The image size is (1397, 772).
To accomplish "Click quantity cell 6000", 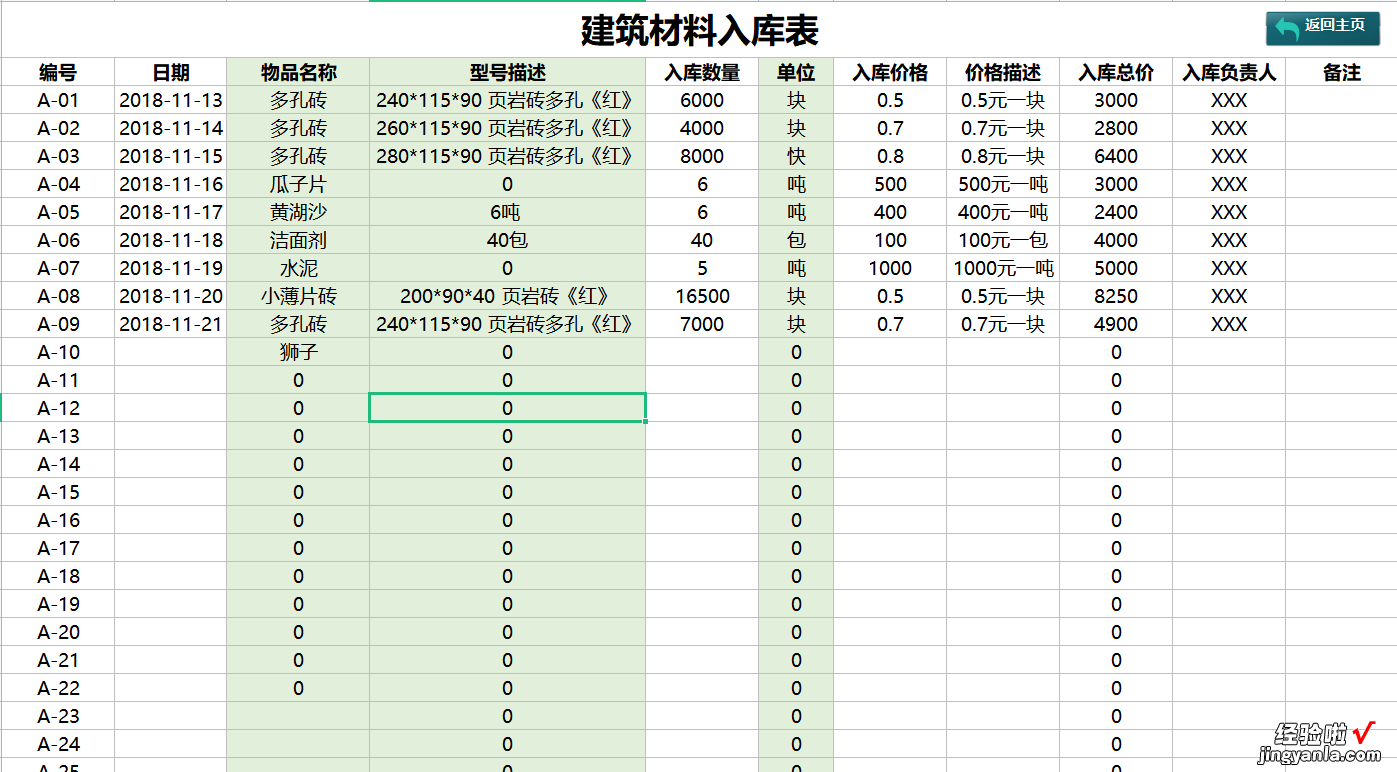I will (702, 100).
